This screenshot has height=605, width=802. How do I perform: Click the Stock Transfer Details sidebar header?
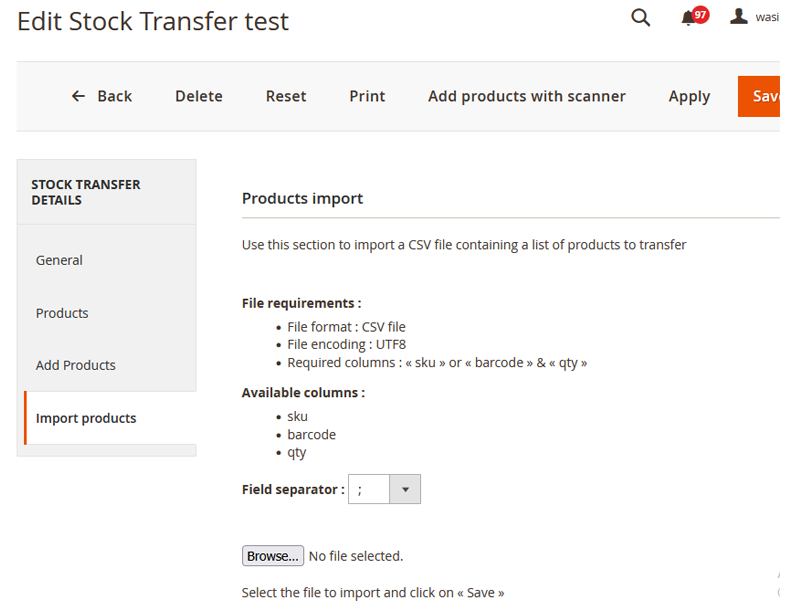coord(86,192)
